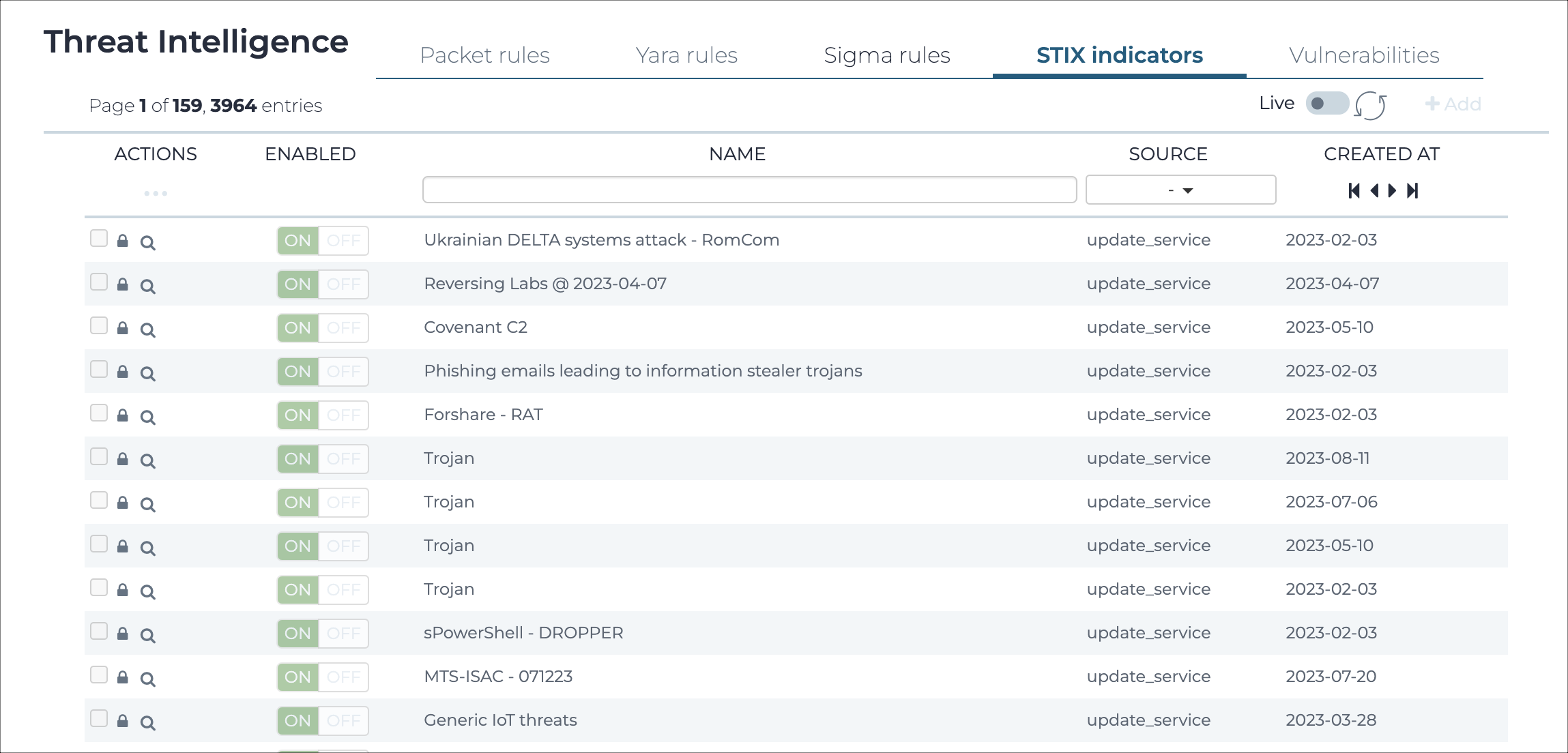Jump to last page arrow
Screen dimensions: 1568x753
click(x=1412, y=191)
